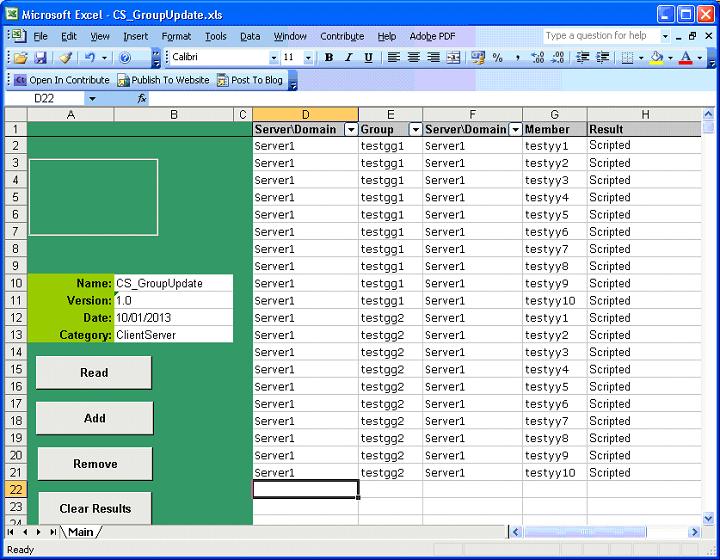Viewport: 720px width, 560px height.
Task: Click the Save disk icon
Action: [40, 58]
